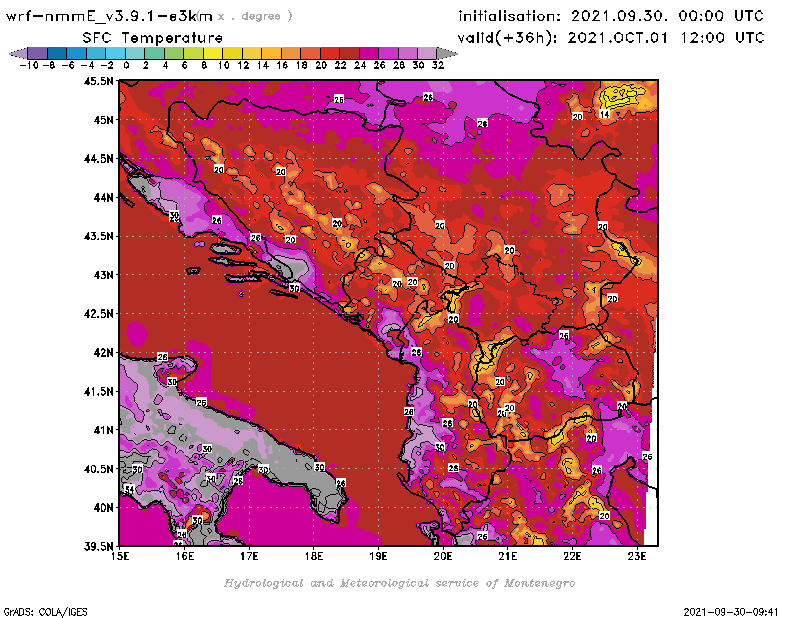Image resolution: width=800 pixels, height=618 pixels.
Task: Click the '32' legend scale value
Action: [438, 65]
